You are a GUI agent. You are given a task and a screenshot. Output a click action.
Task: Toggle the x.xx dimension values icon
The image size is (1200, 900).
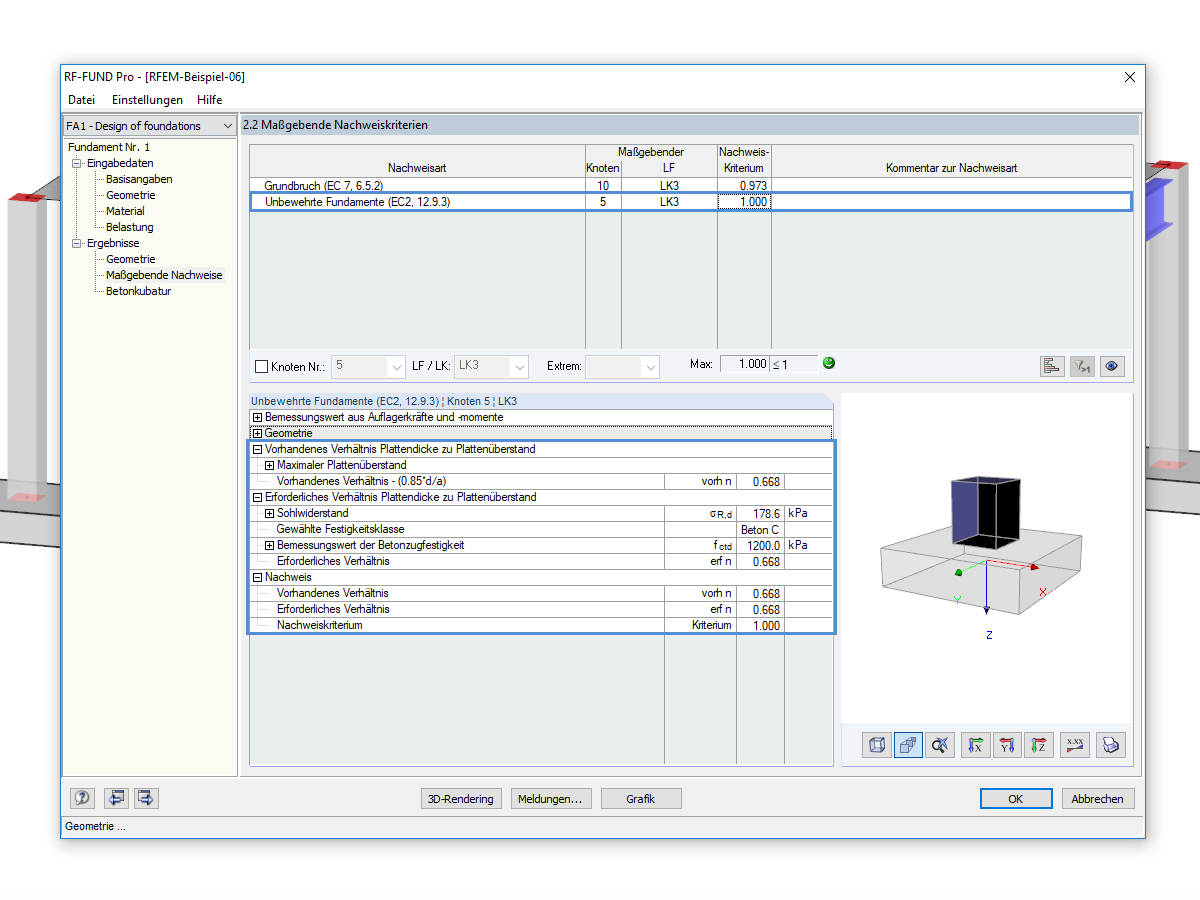click(1076, 745)
